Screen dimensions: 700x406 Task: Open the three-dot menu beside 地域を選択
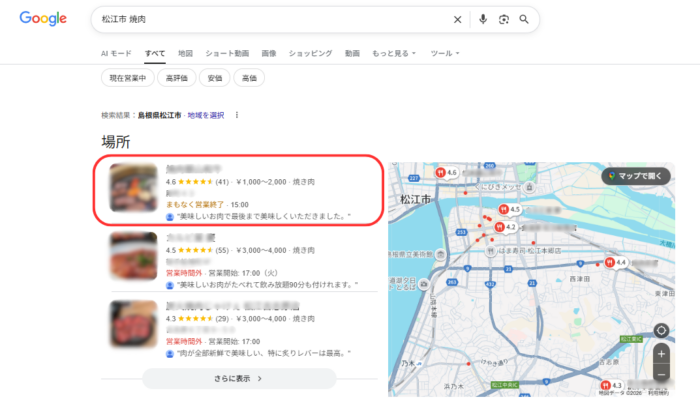tap(237, 115)
